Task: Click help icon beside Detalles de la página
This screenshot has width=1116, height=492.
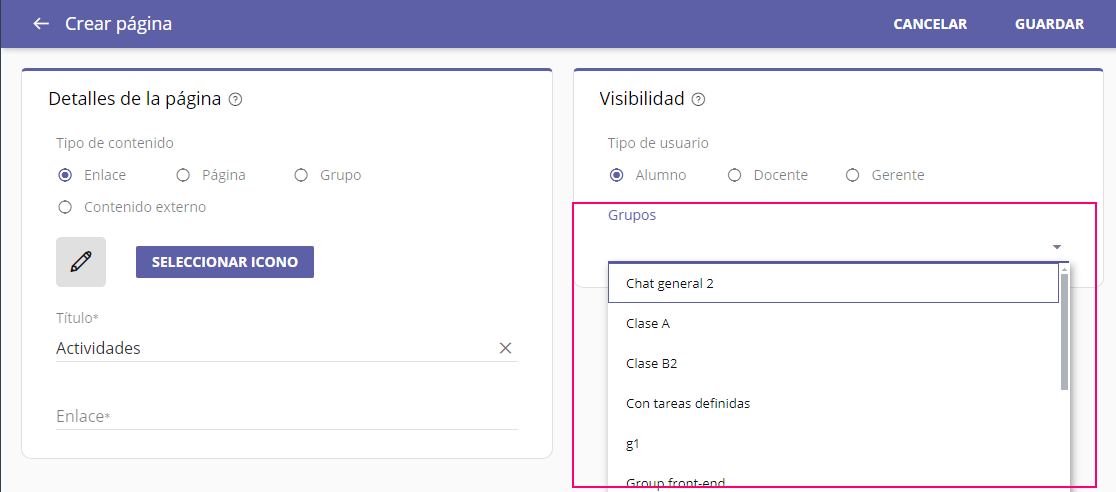Action: 236,99
